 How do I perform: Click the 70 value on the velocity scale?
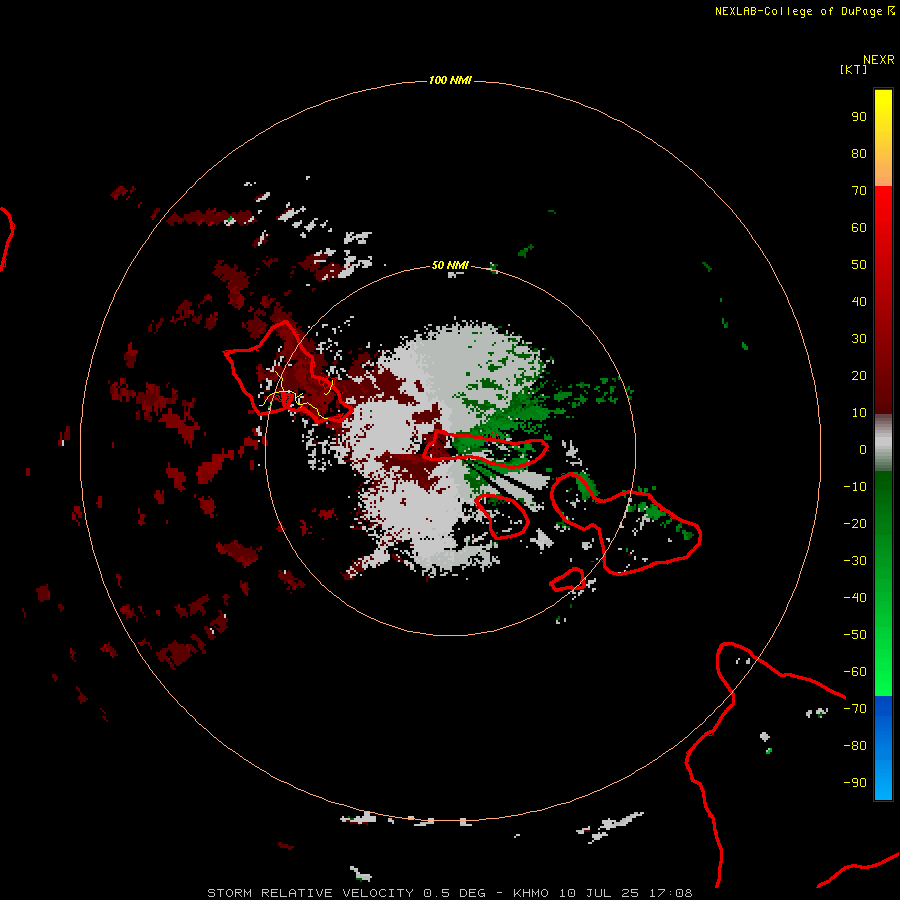859,191
